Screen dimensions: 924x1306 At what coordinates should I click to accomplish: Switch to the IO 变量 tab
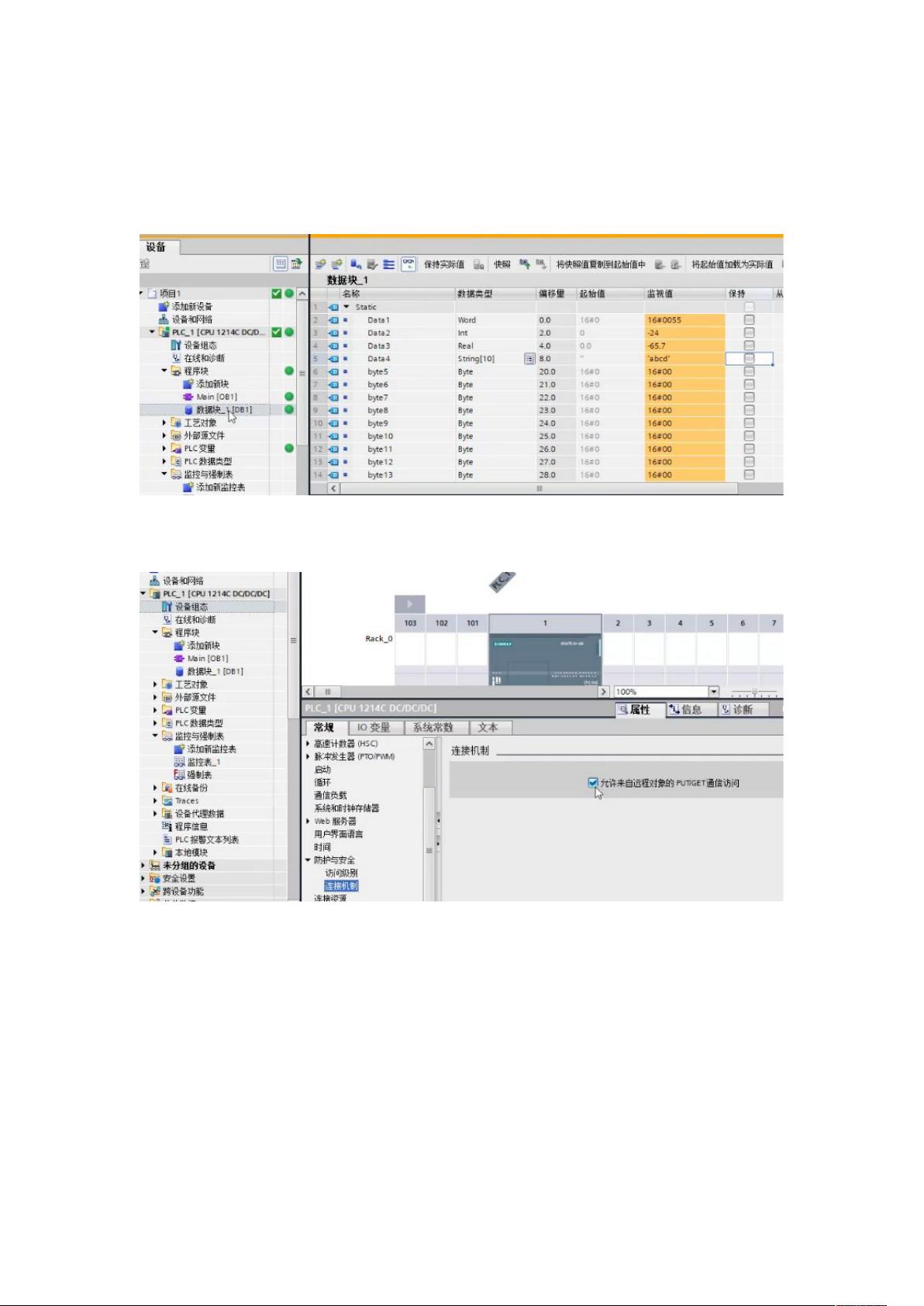[373, 727]
